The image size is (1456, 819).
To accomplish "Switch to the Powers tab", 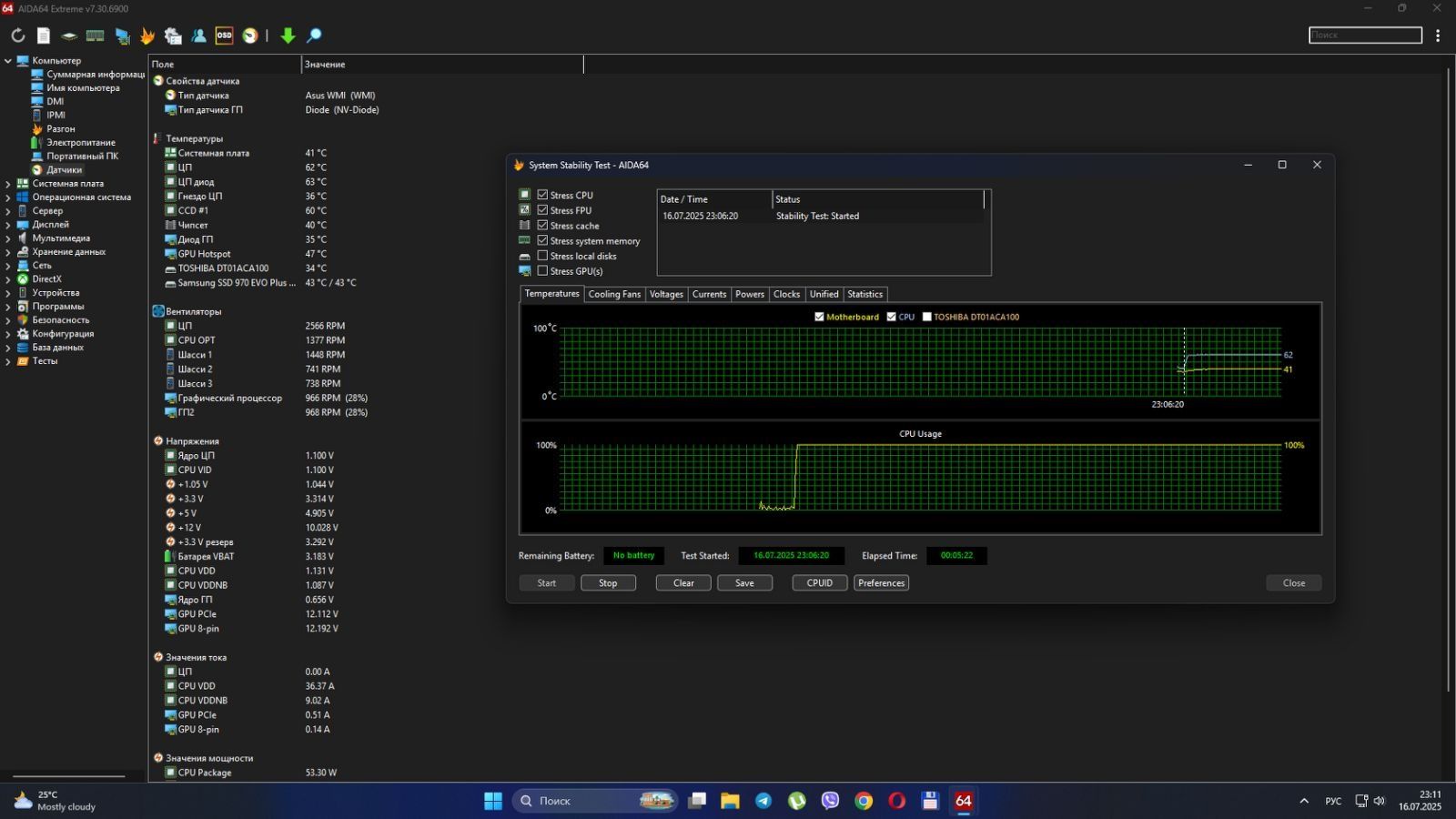I will [750, 294].
